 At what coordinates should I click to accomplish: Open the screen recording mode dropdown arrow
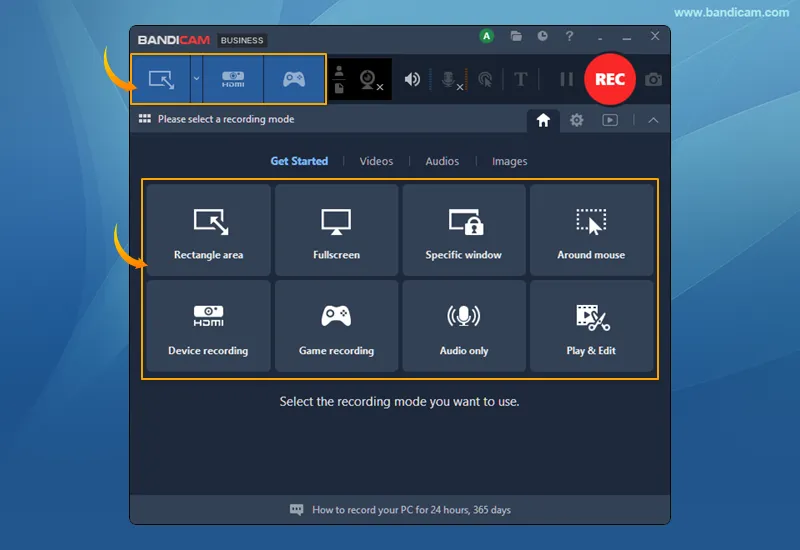pyautogui.click(x=196, y=79)
